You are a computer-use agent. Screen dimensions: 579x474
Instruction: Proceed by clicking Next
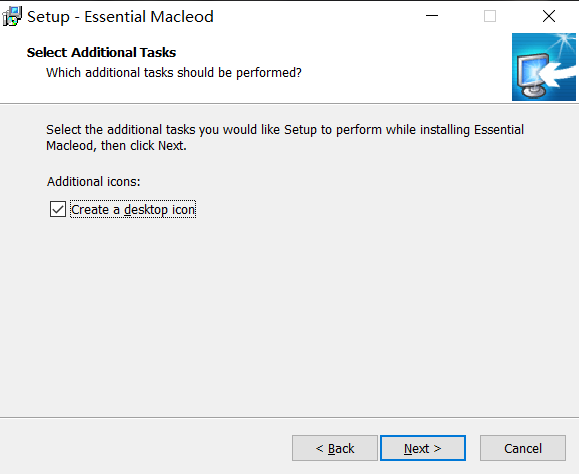(423, 448)
